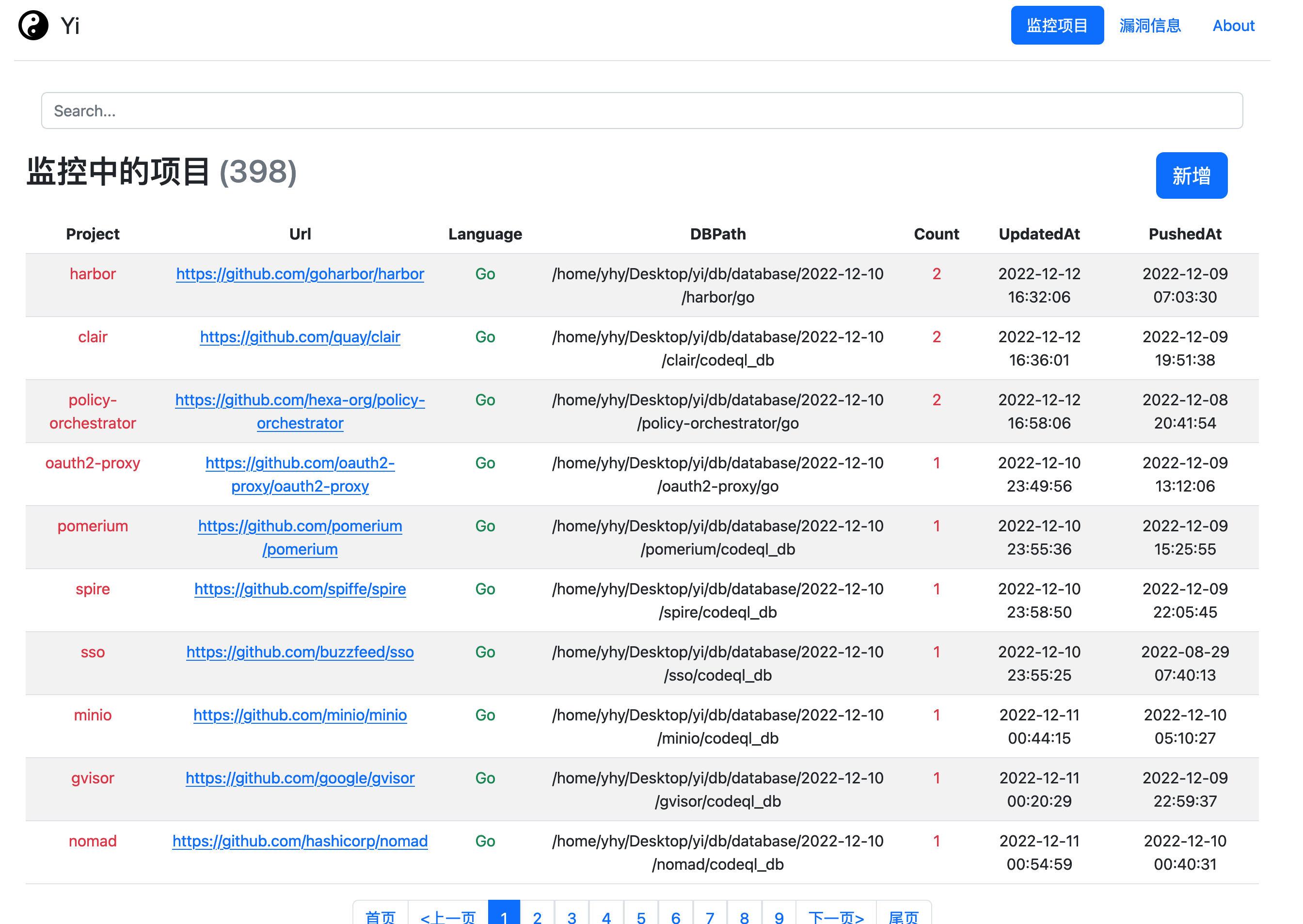Viewport: 1303px width, 924px height.
Task: Open the hashicorp/nomad GitHub link
Action: click(x=300, y=842)
